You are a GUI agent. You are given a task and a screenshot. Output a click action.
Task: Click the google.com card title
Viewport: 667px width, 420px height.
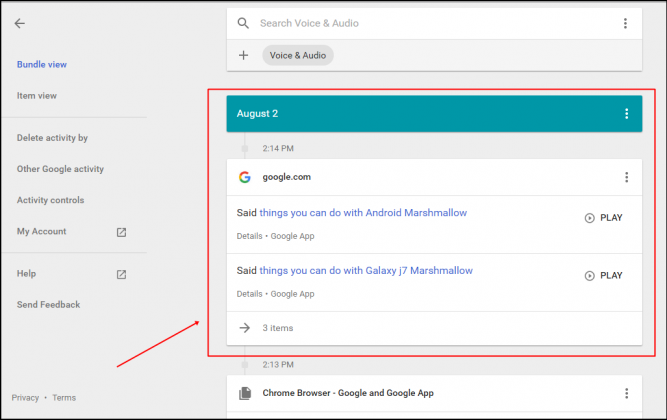click(287, 177)
